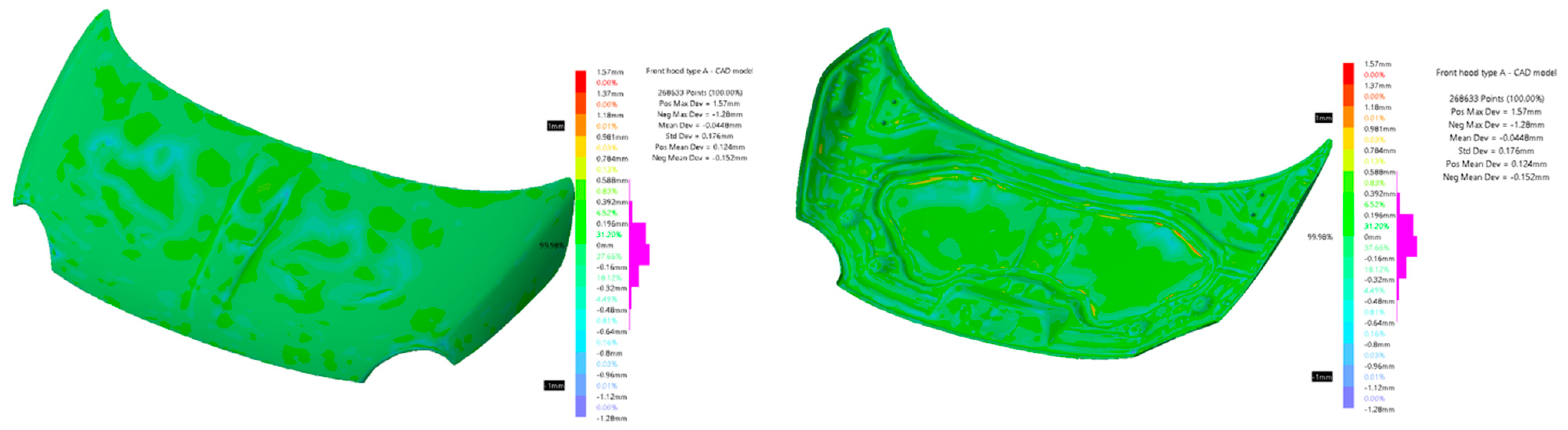Click the 'Front hood type A - CAD model' title in the outer-surface view
Viewport: 1568px width, 430px height.
[699, 71]
